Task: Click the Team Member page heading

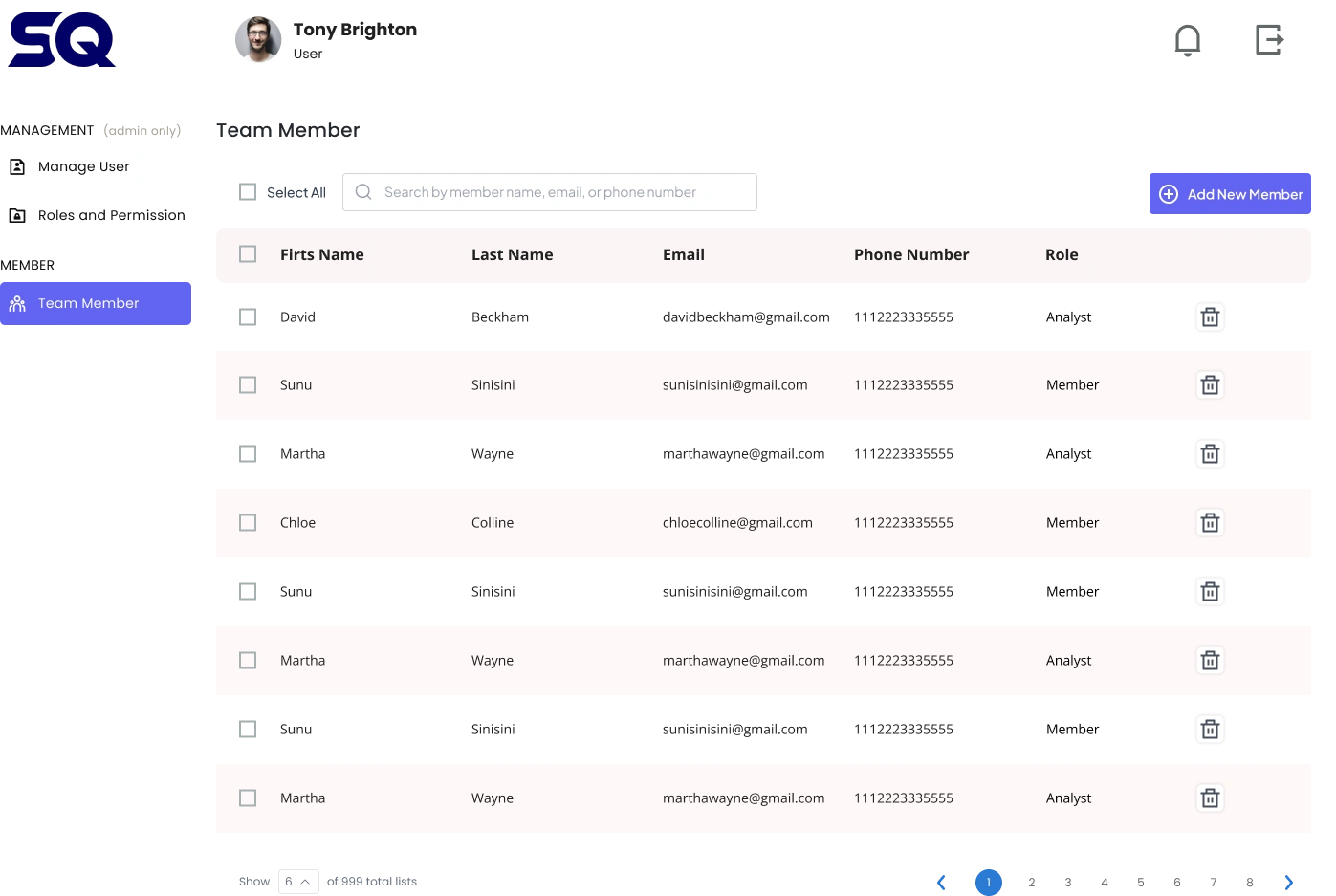Action: 288,130
